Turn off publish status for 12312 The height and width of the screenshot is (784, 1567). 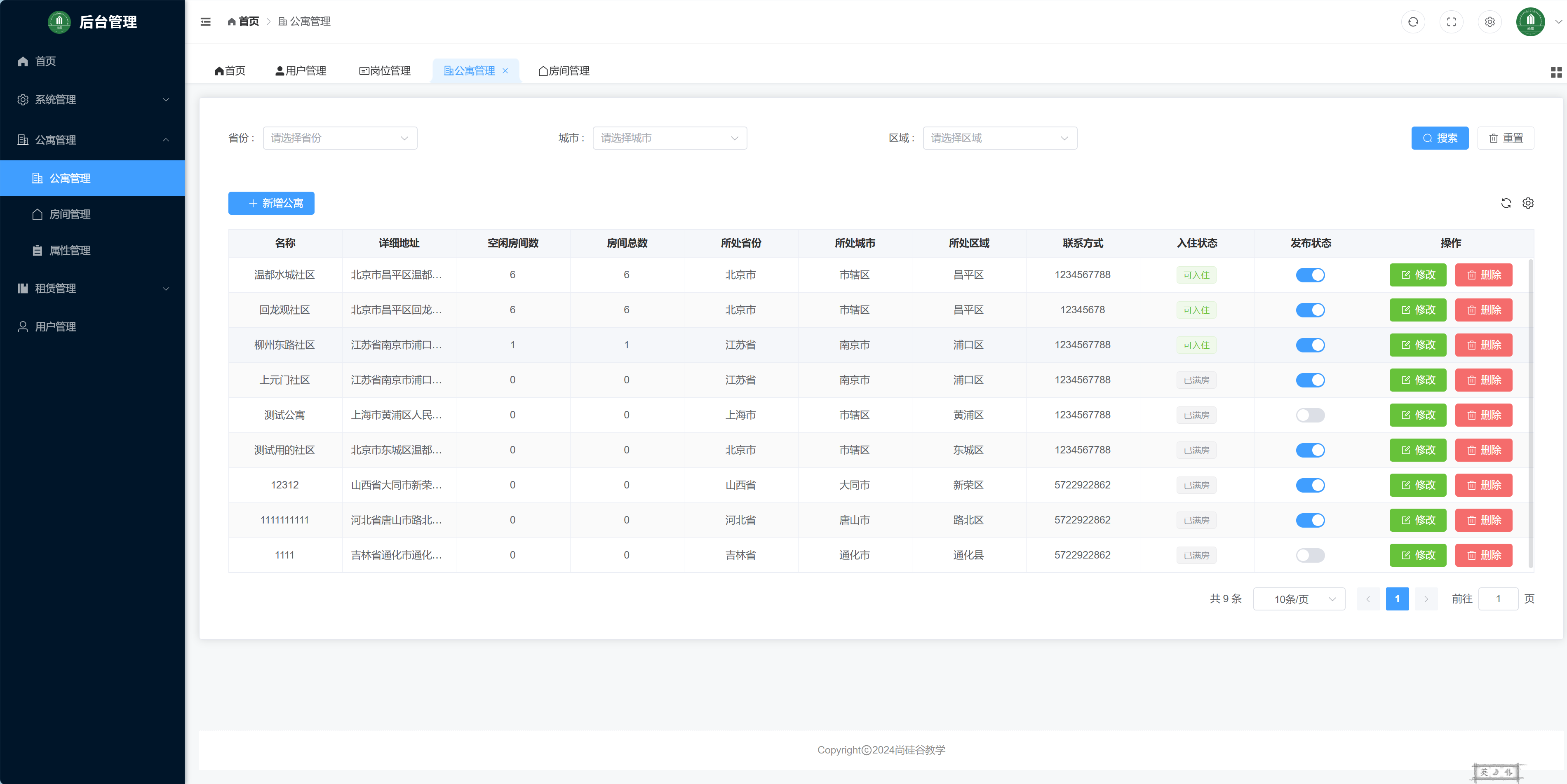click(x=1310, y=485)
